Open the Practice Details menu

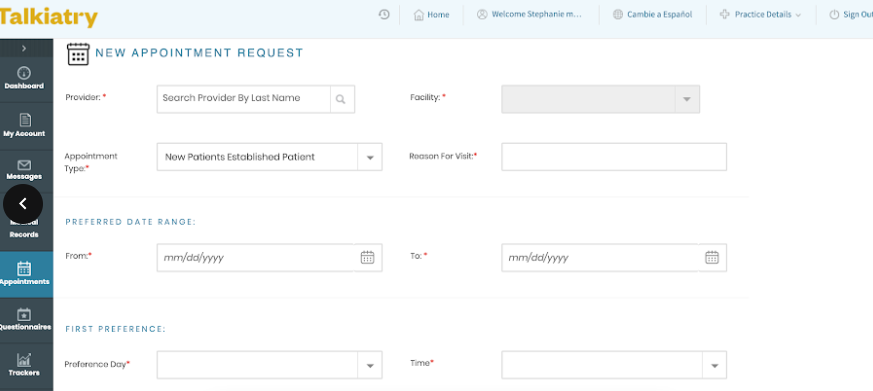761,14
